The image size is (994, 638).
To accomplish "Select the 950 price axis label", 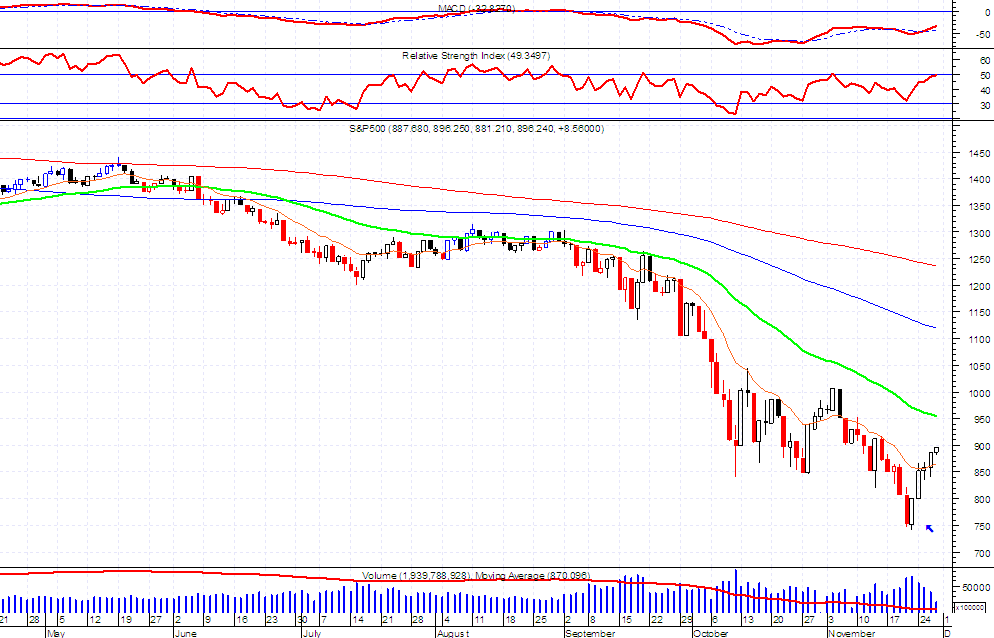I will pos(981,420).
